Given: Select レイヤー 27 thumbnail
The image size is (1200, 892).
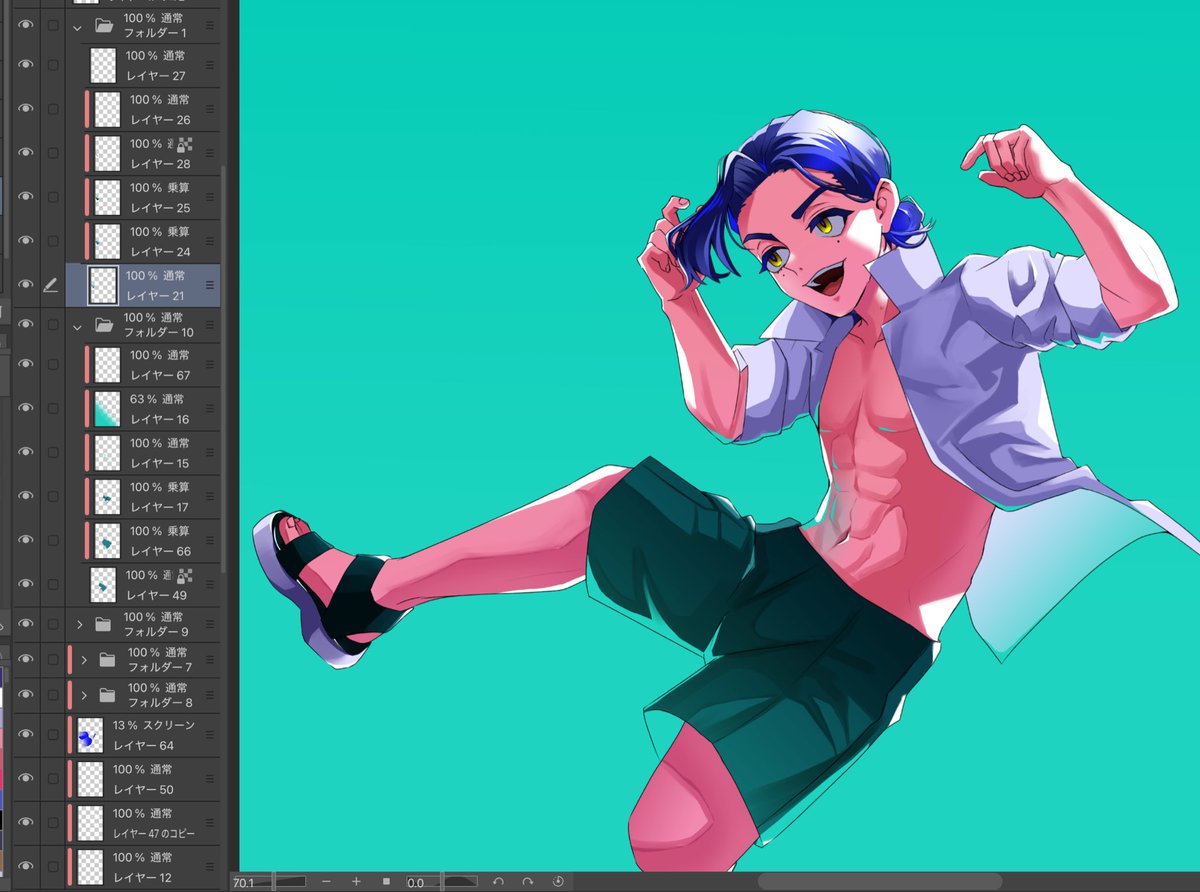Looking at the screenshot, I should [103, 65].
